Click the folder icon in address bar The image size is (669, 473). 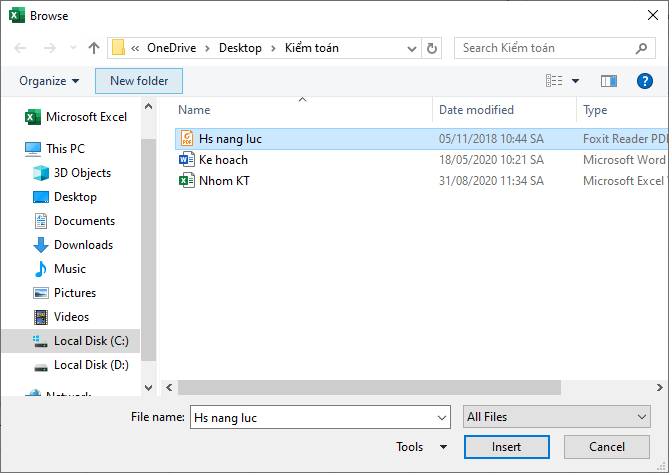(118, 47)
